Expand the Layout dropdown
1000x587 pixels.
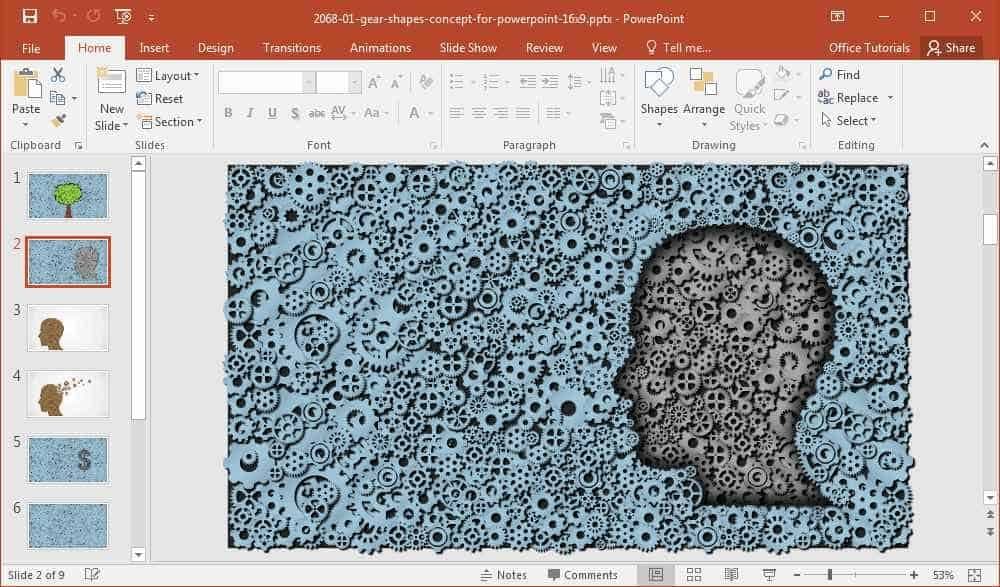click(x=168, y=75)
